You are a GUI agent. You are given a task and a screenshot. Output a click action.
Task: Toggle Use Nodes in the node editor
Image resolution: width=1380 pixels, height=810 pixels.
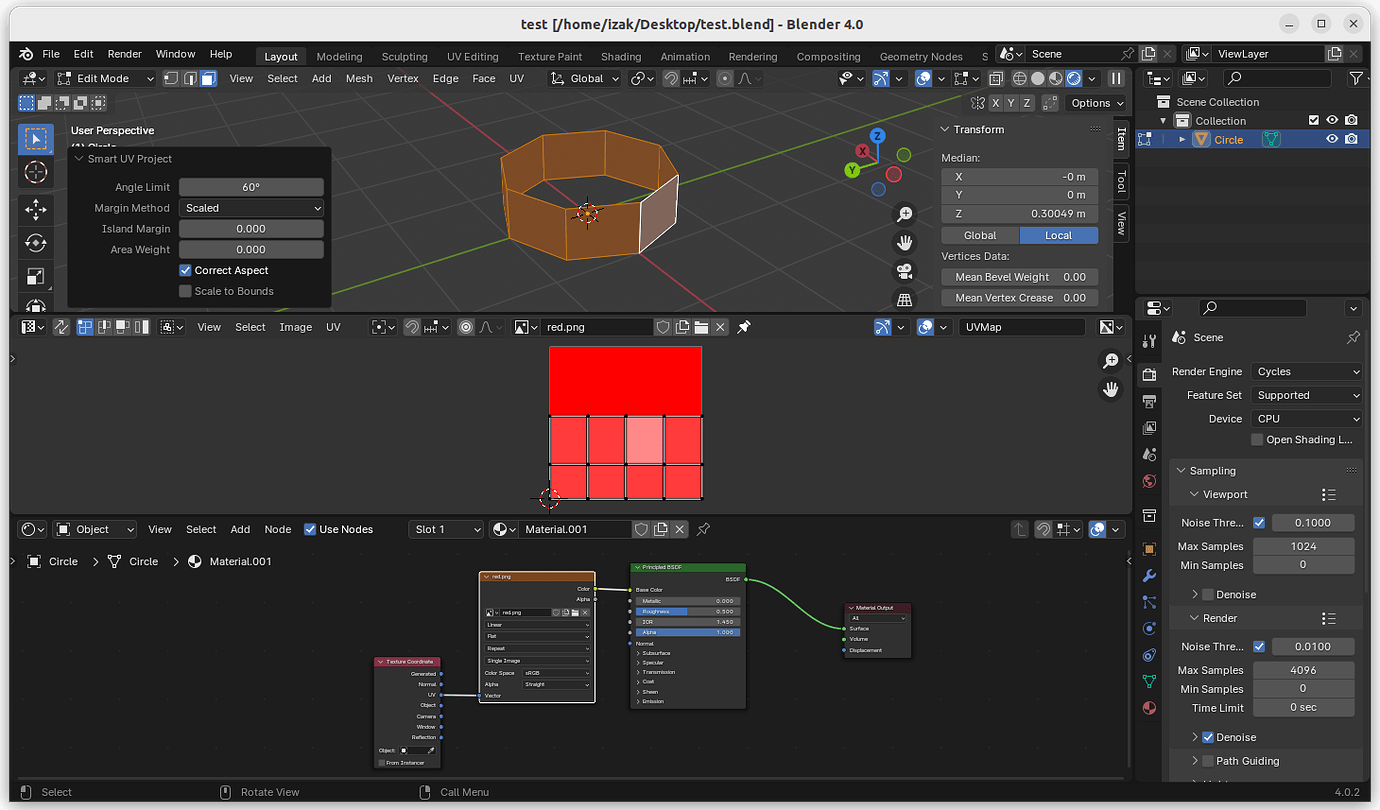(310, 529)
